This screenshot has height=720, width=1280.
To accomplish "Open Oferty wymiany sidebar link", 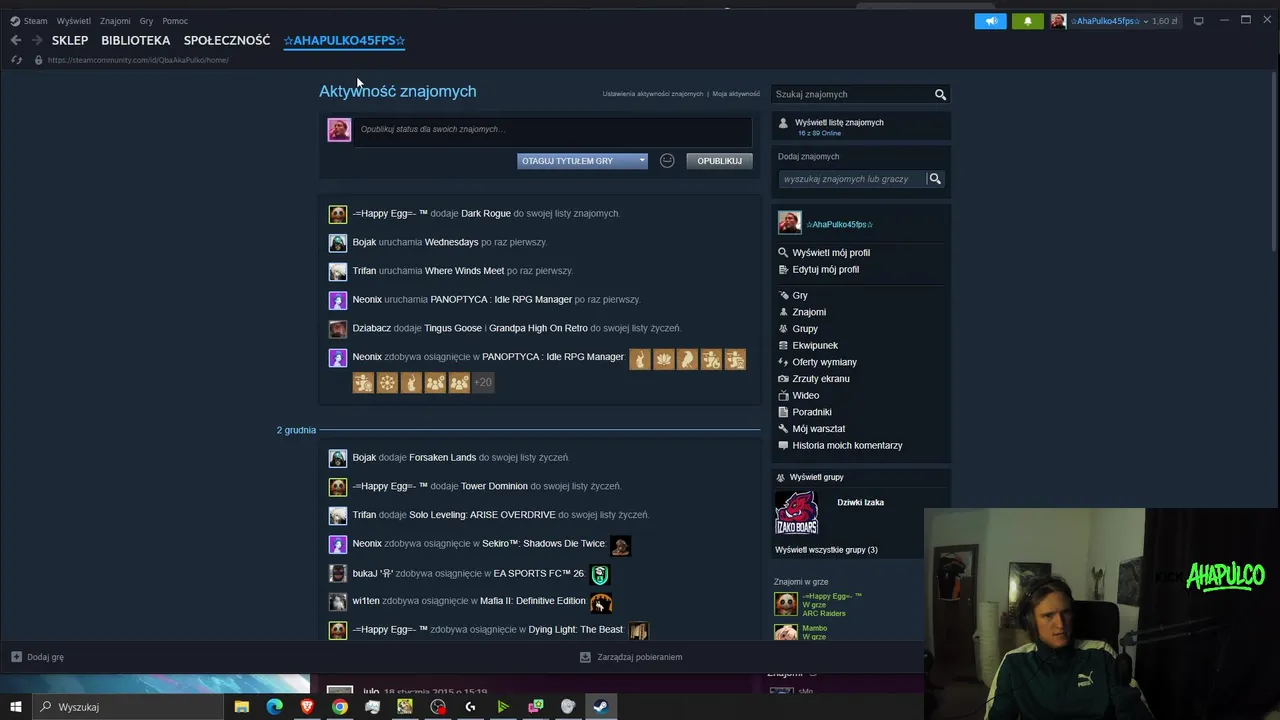I will [825, 362].
